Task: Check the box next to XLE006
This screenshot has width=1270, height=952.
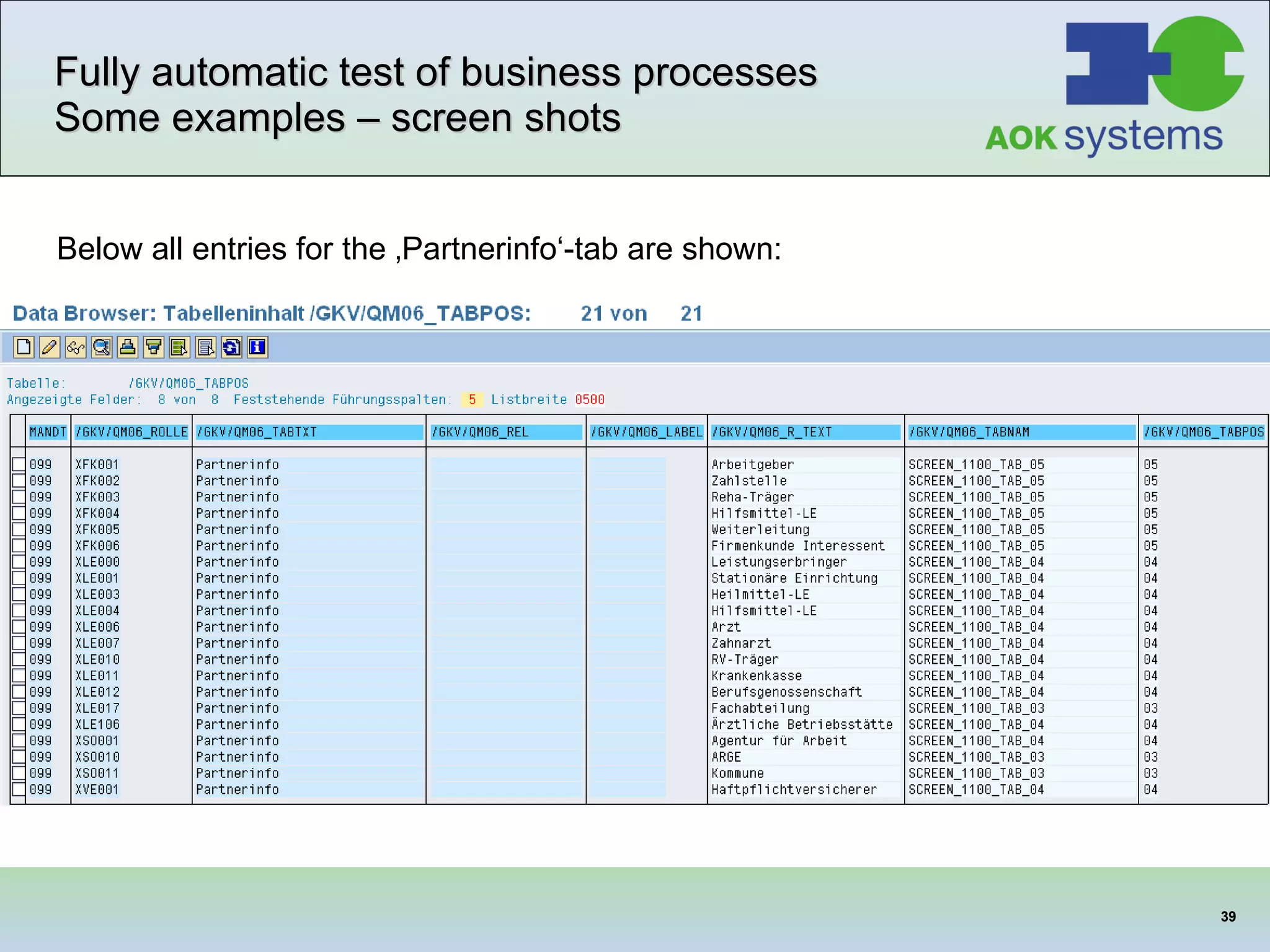Action: pos(19,627)
